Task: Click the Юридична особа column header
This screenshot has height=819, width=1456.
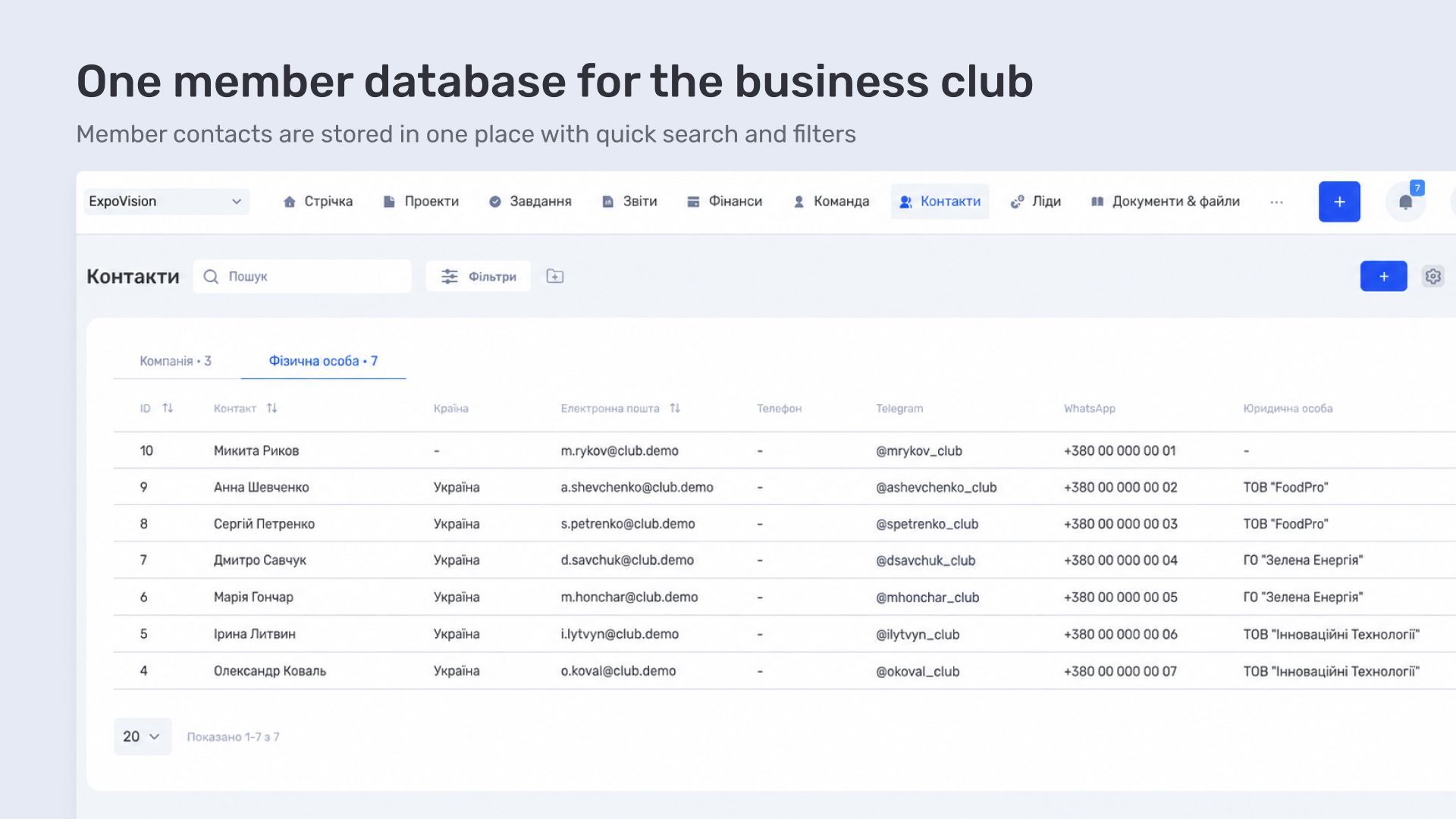Action: [1288, 409]
